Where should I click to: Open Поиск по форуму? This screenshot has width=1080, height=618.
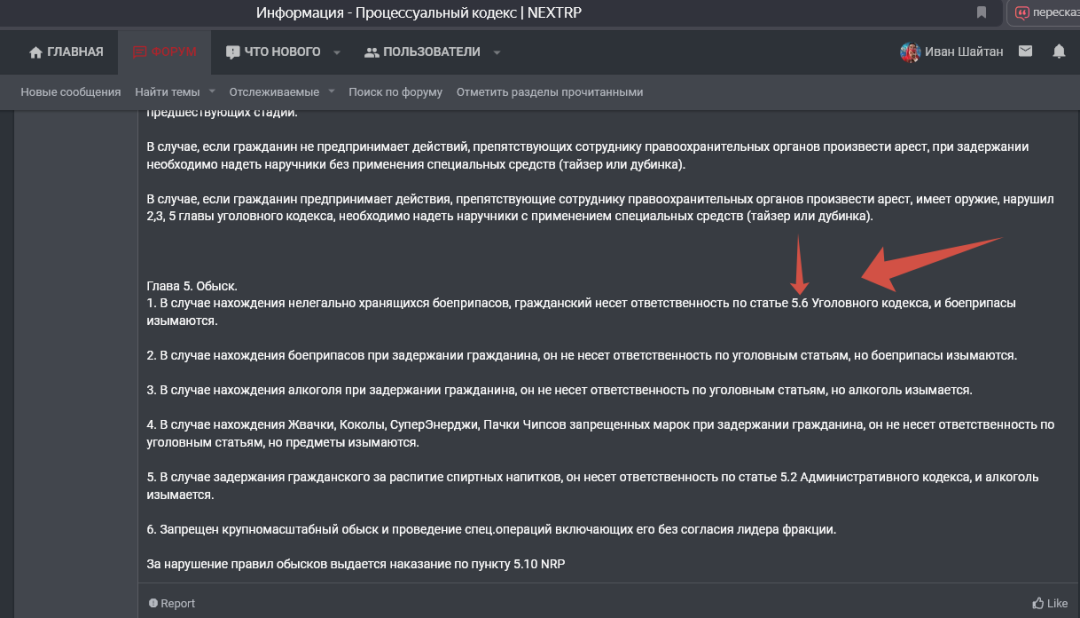397,90
